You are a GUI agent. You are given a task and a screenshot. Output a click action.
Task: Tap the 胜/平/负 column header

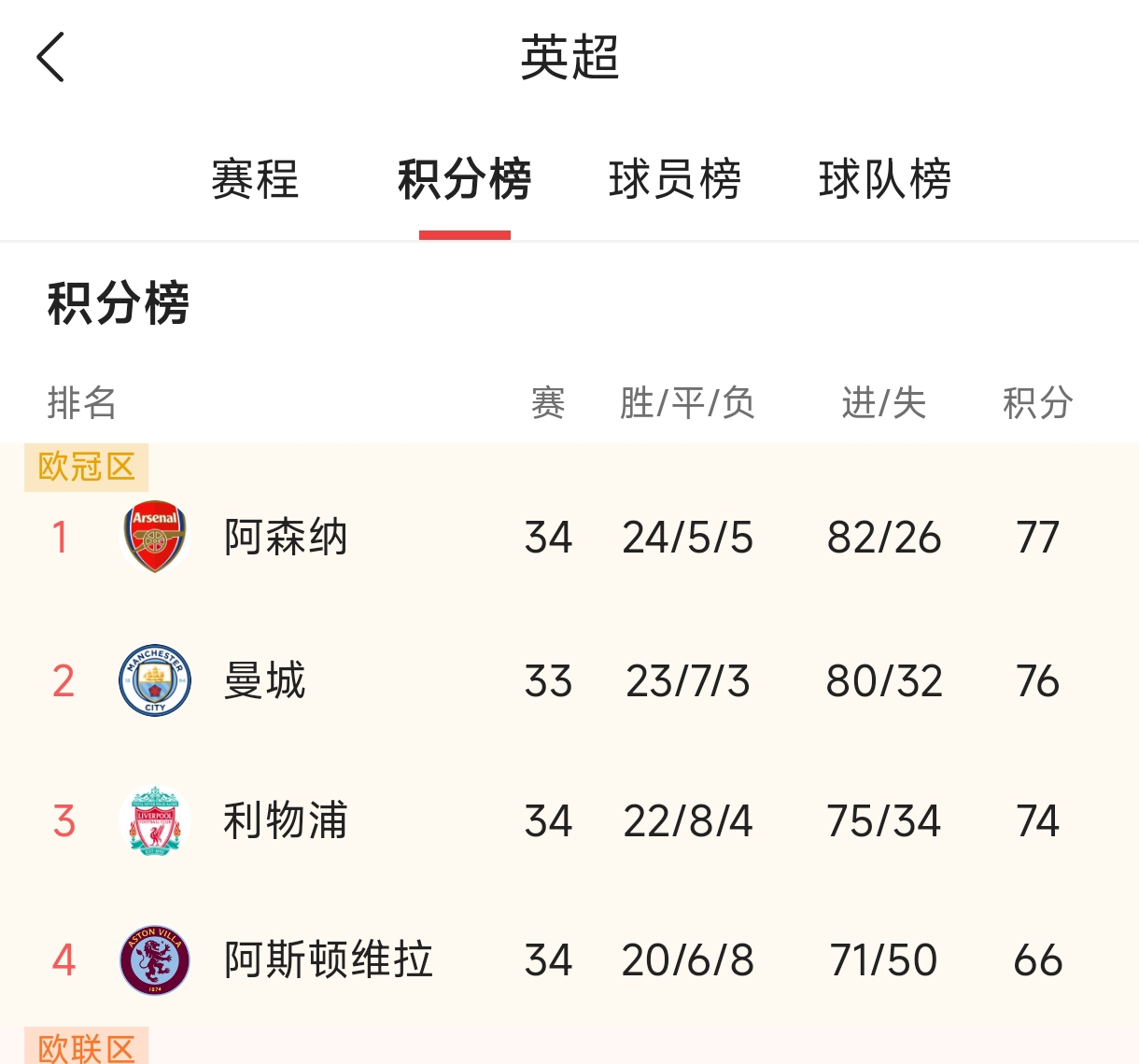pyautogui.click(x=687, y=403)
